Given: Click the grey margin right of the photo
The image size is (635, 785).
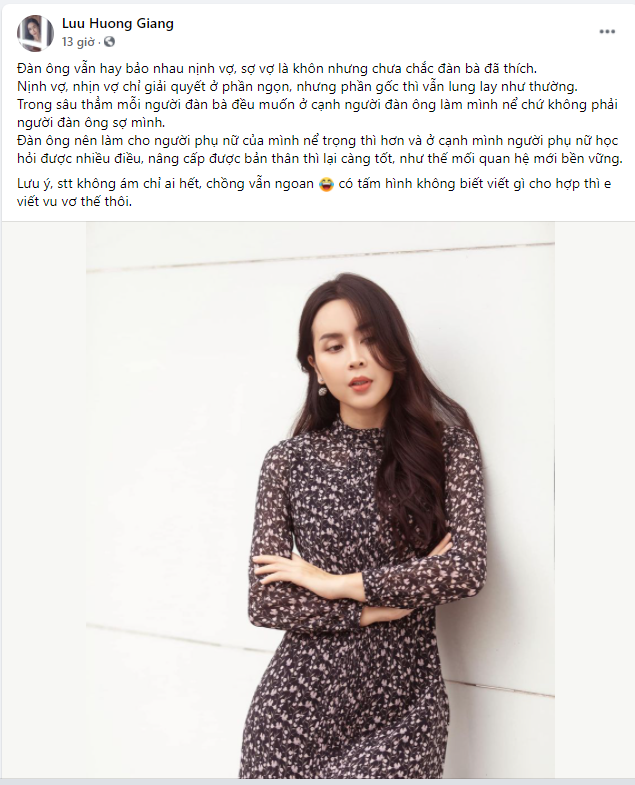Looking at the screenshot, I should coord(594,500).
